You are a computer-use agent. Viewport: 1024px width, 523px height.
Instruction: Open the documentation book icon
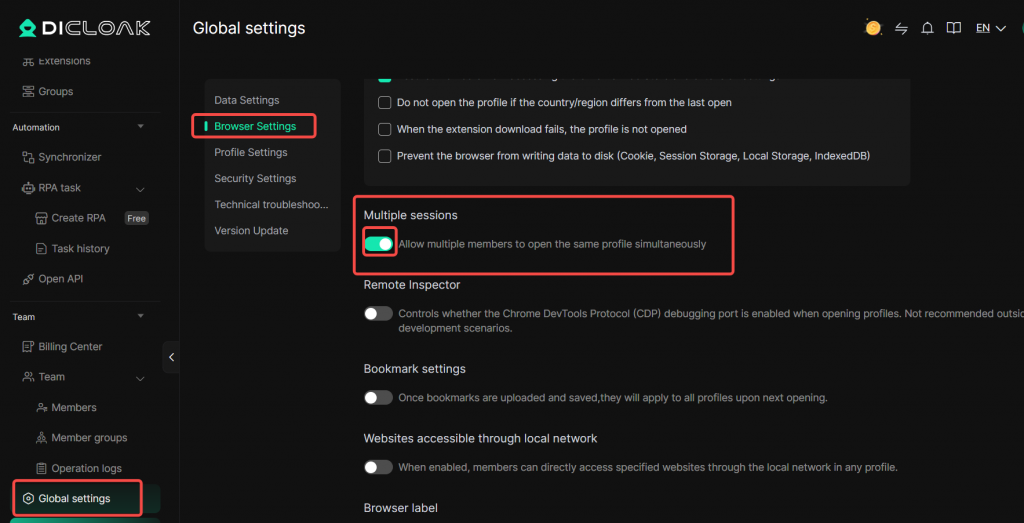tap(953, 29)
